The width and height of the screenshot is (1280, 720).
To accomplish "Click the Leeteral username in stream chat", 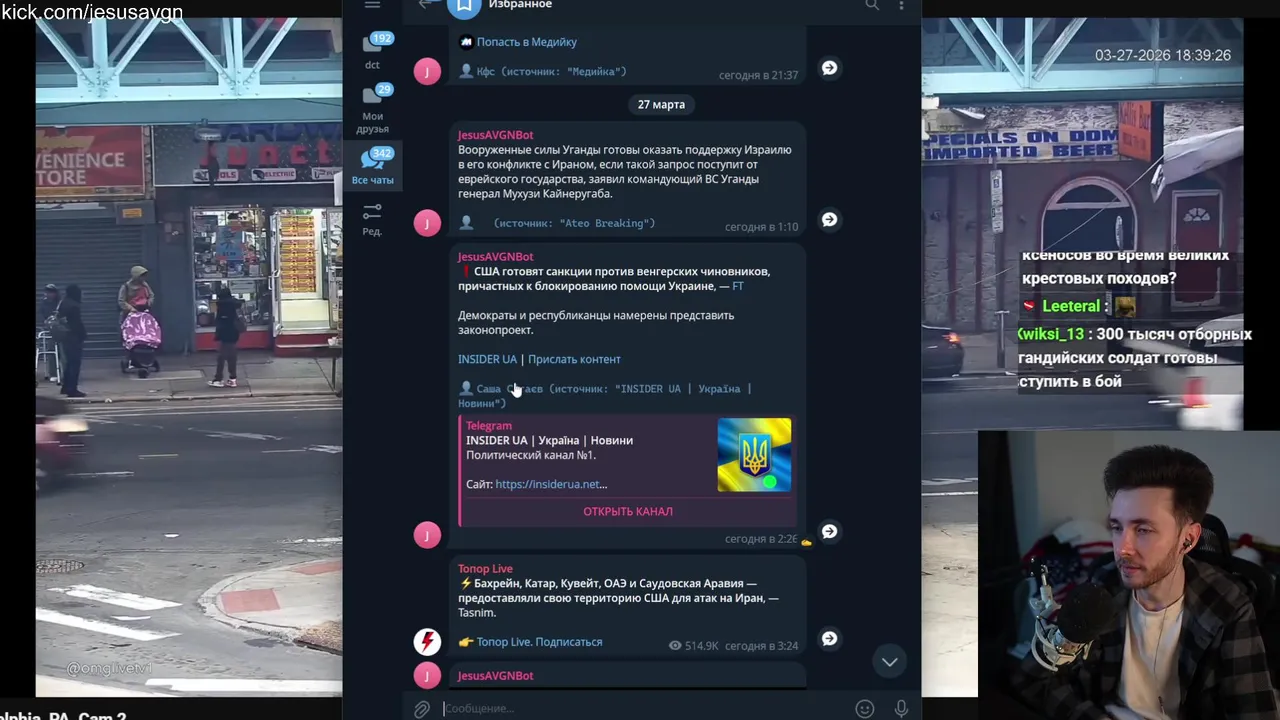I will [1070, 307].
